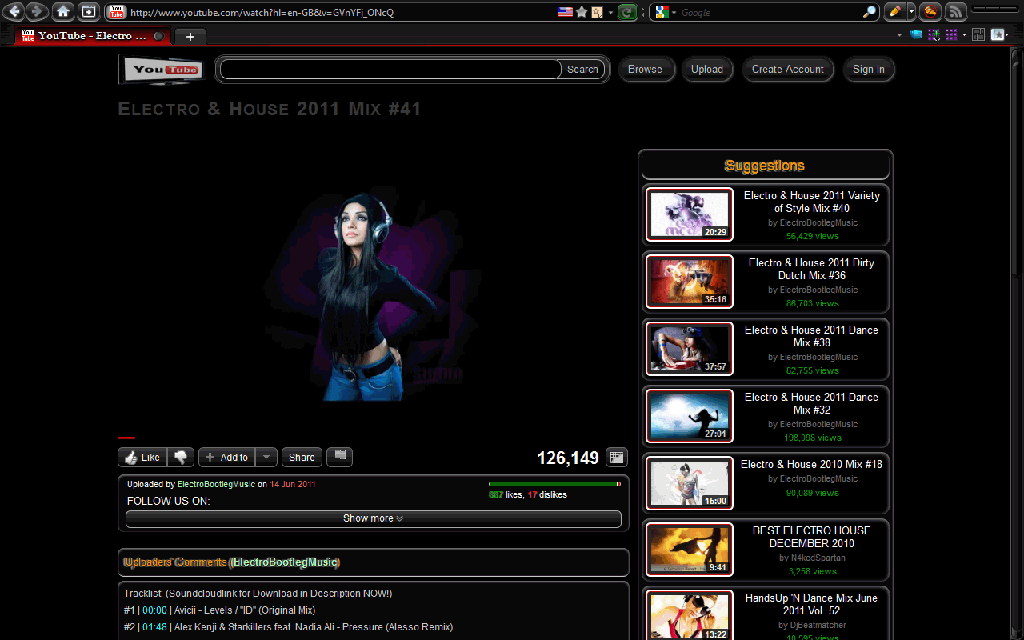
Task: Open the Upload page
Action: click(x=707, y=69)
